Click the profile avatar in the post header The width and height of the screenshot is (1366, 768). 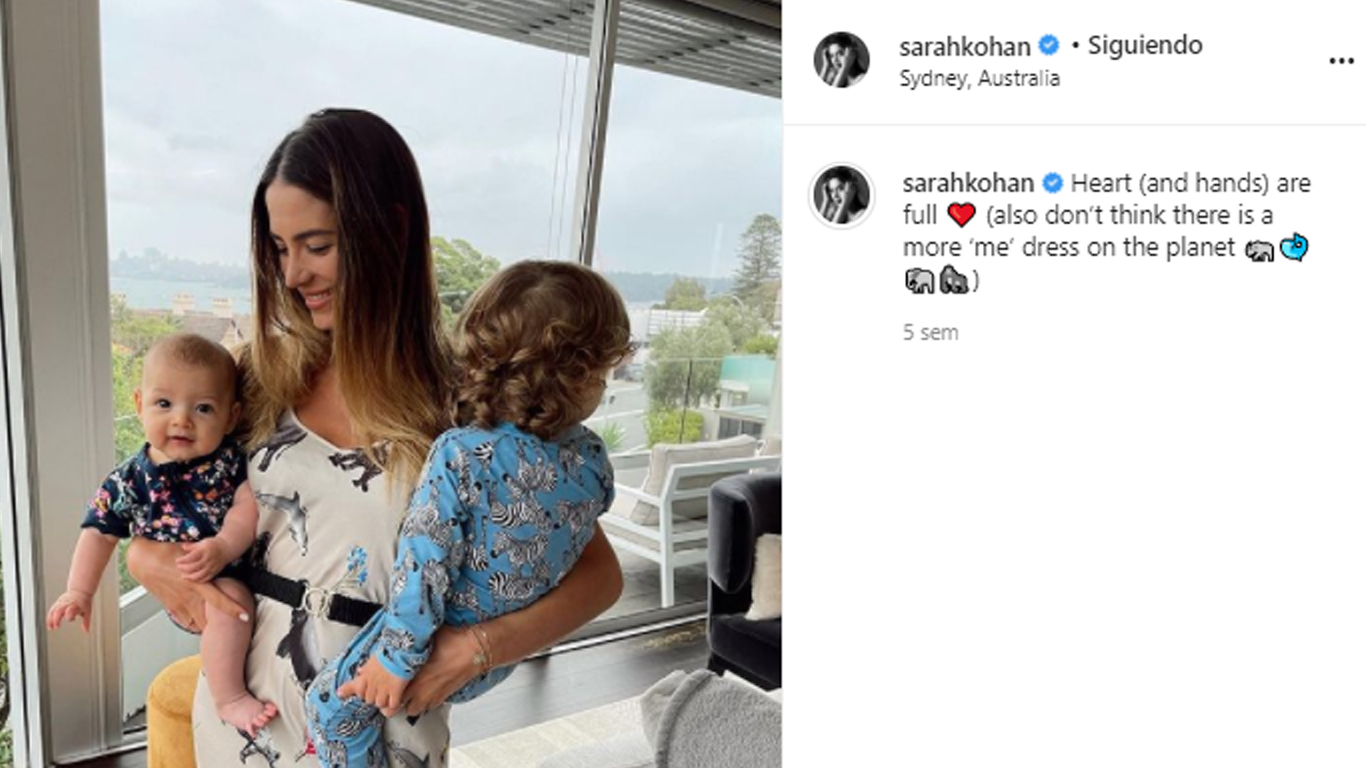[841, 59]
